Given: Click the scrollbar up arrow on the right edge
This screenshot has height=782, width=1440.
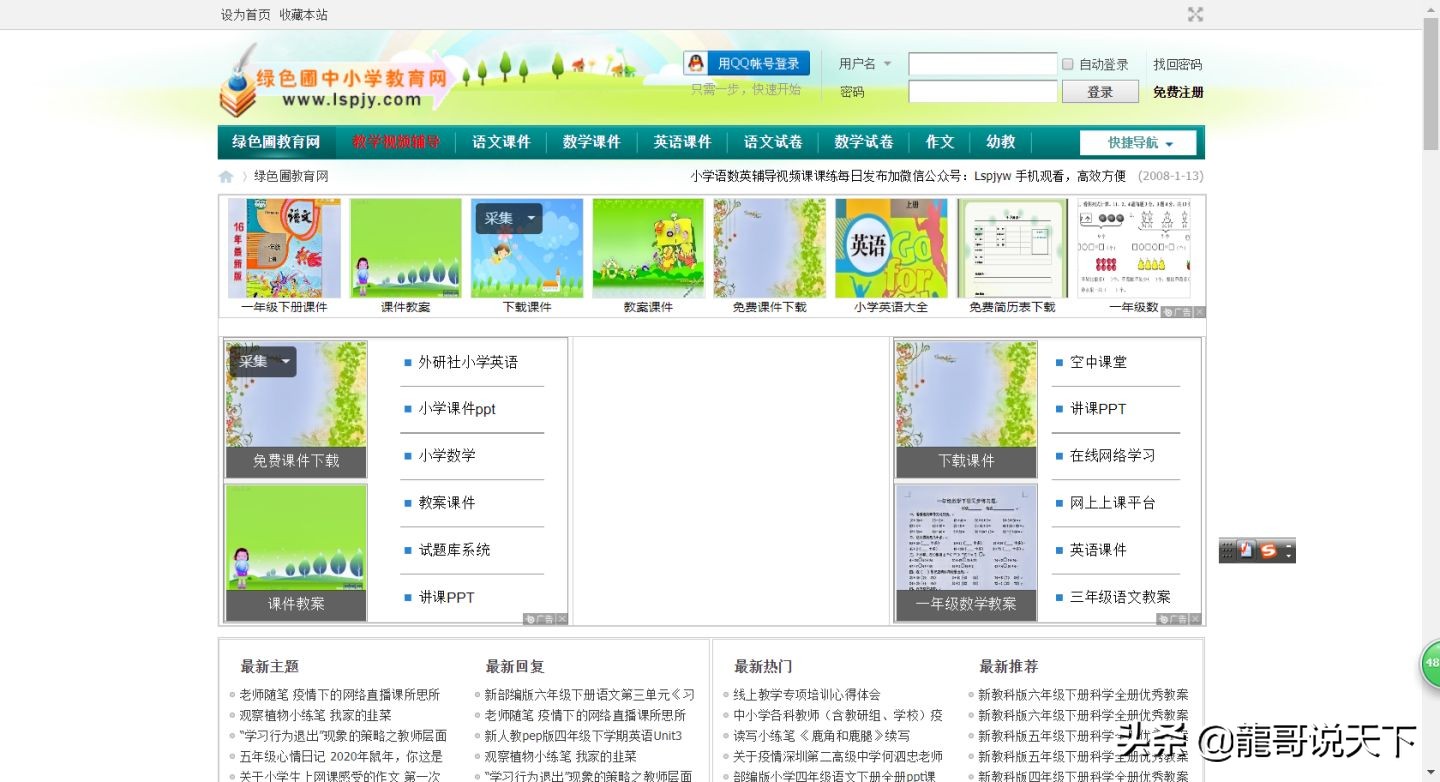Looking at the screenshot, I should coord(1432,8).
